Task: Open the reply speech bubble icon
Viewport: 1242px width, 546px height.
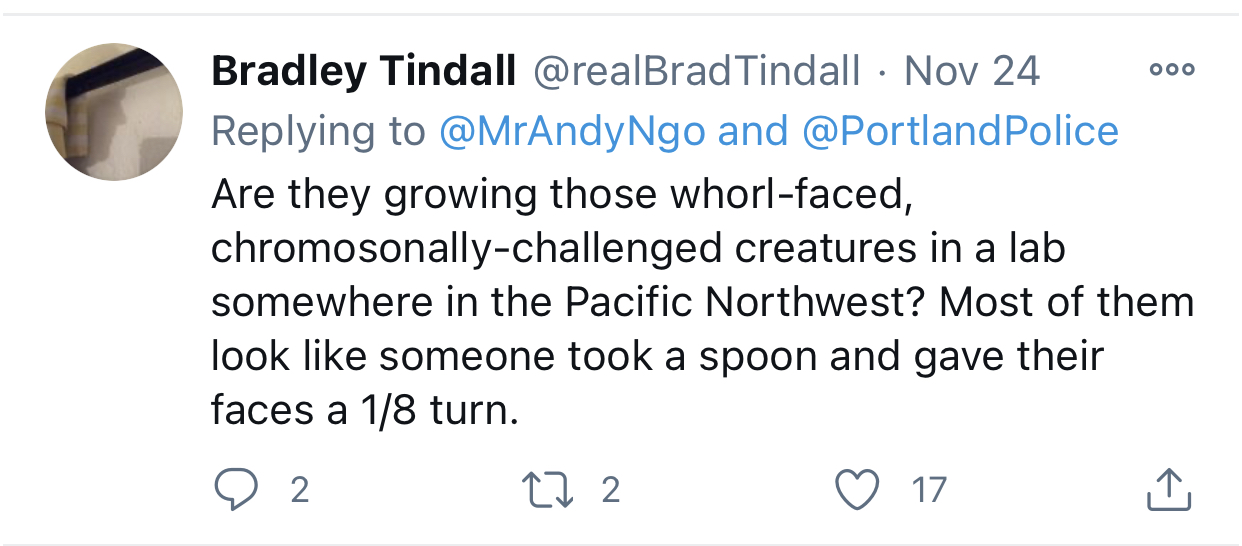Action: pyautogui.click(x=237, y=489)
